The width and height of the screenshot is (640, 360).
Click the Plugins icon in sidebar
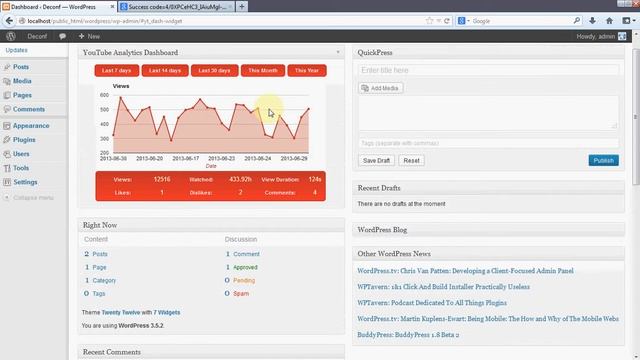tap(7, 140)
